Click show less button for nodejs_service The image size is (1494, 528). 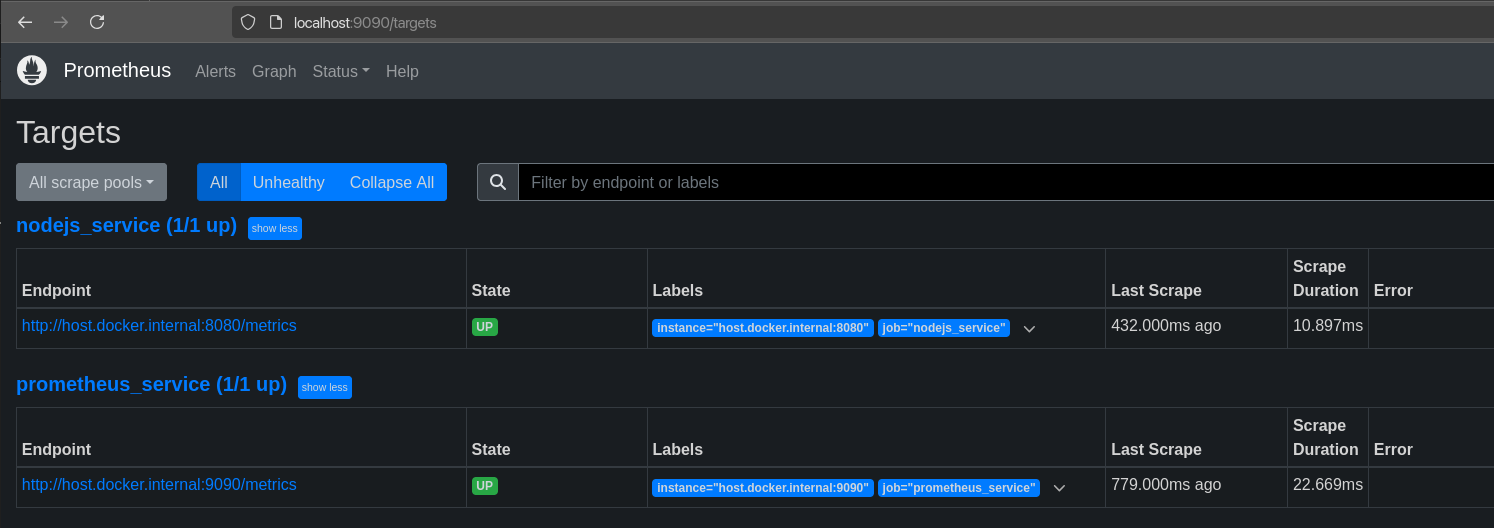[x=274, y=228]
